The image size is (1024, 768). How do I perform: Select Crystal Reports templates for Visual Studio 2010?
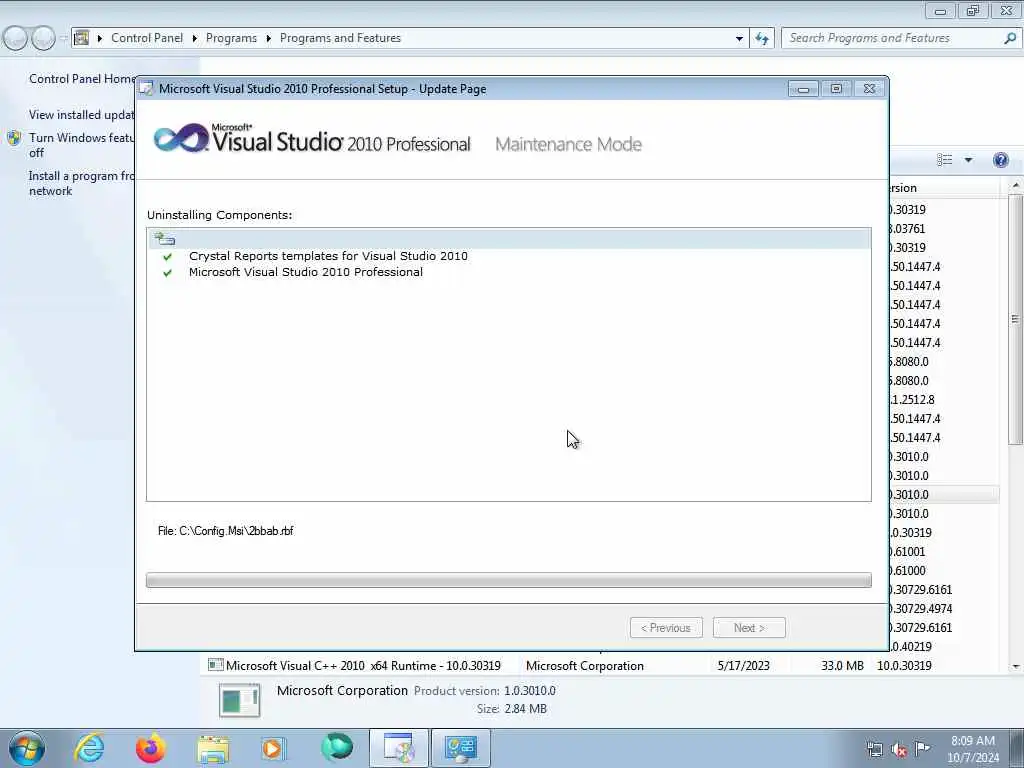328,256
